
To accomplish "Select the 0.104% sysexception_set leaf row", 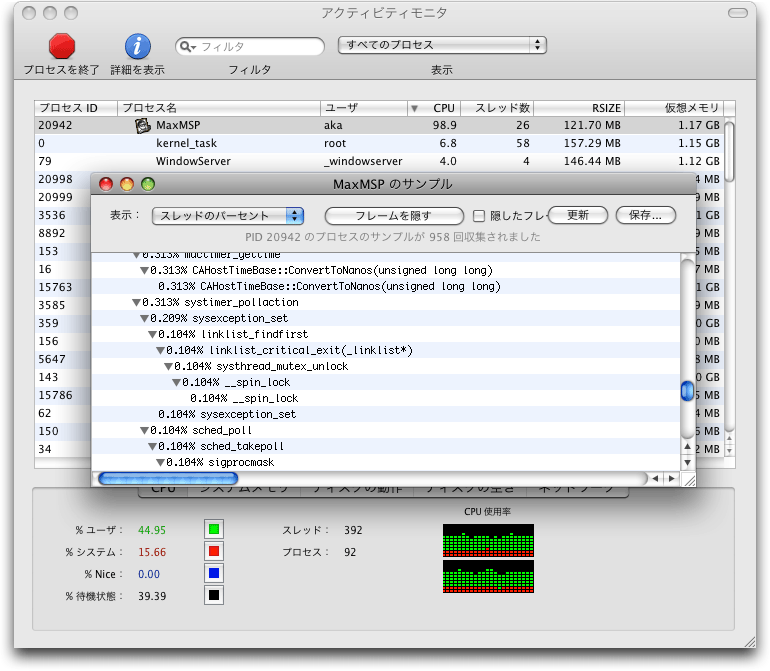I will [x=386, y=414].
